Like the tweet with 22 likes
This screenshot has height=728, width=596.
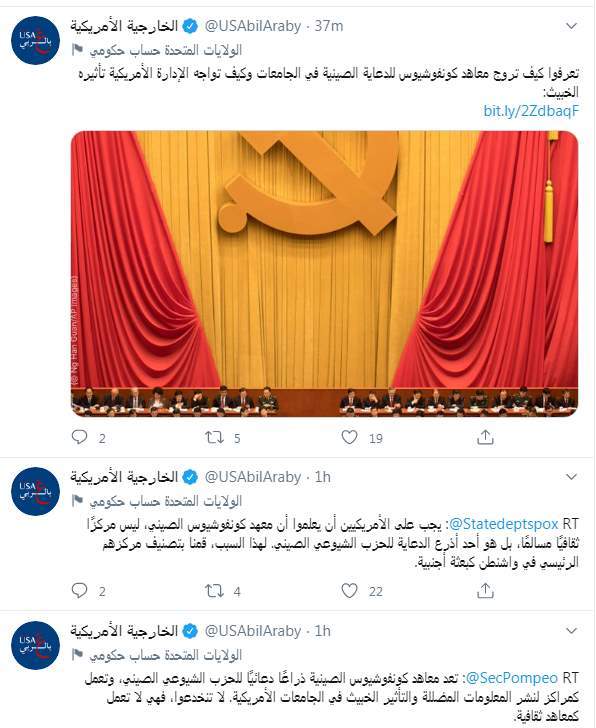point(349,590)
